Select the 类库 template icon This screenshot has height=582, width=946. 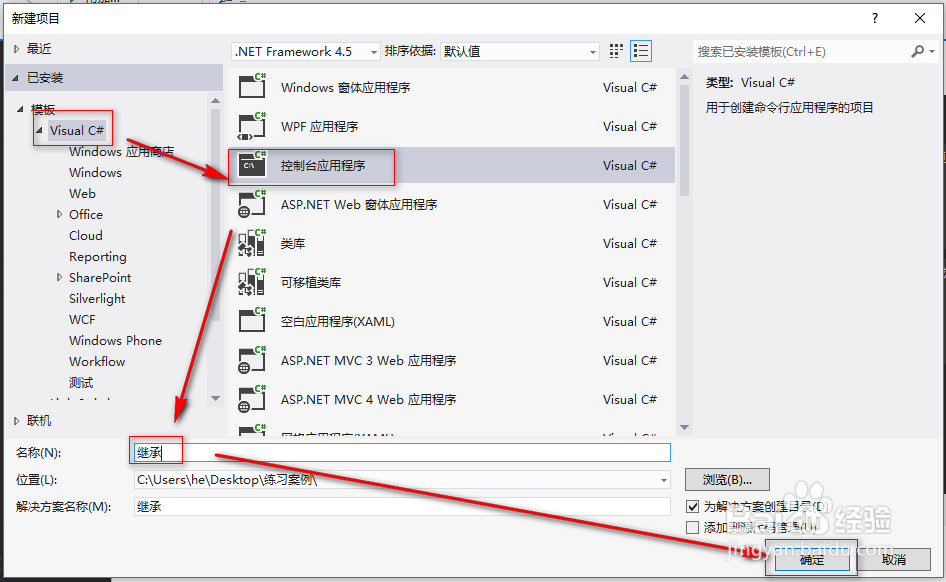coord(250,243)
